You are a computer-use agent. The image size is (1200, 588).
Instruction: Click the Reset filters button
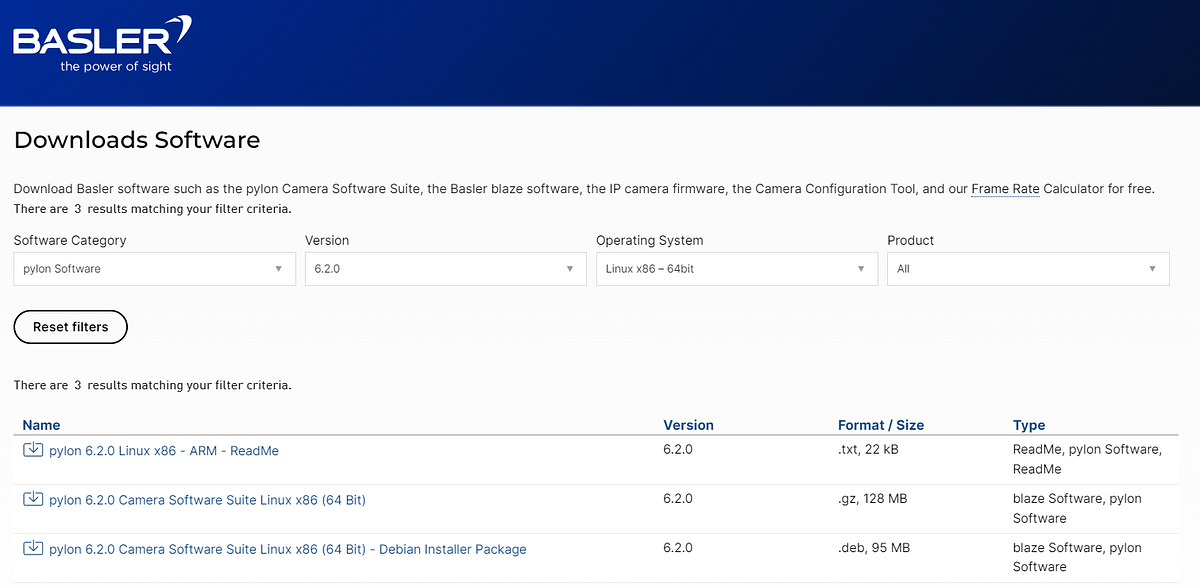(x=71, y=327)
